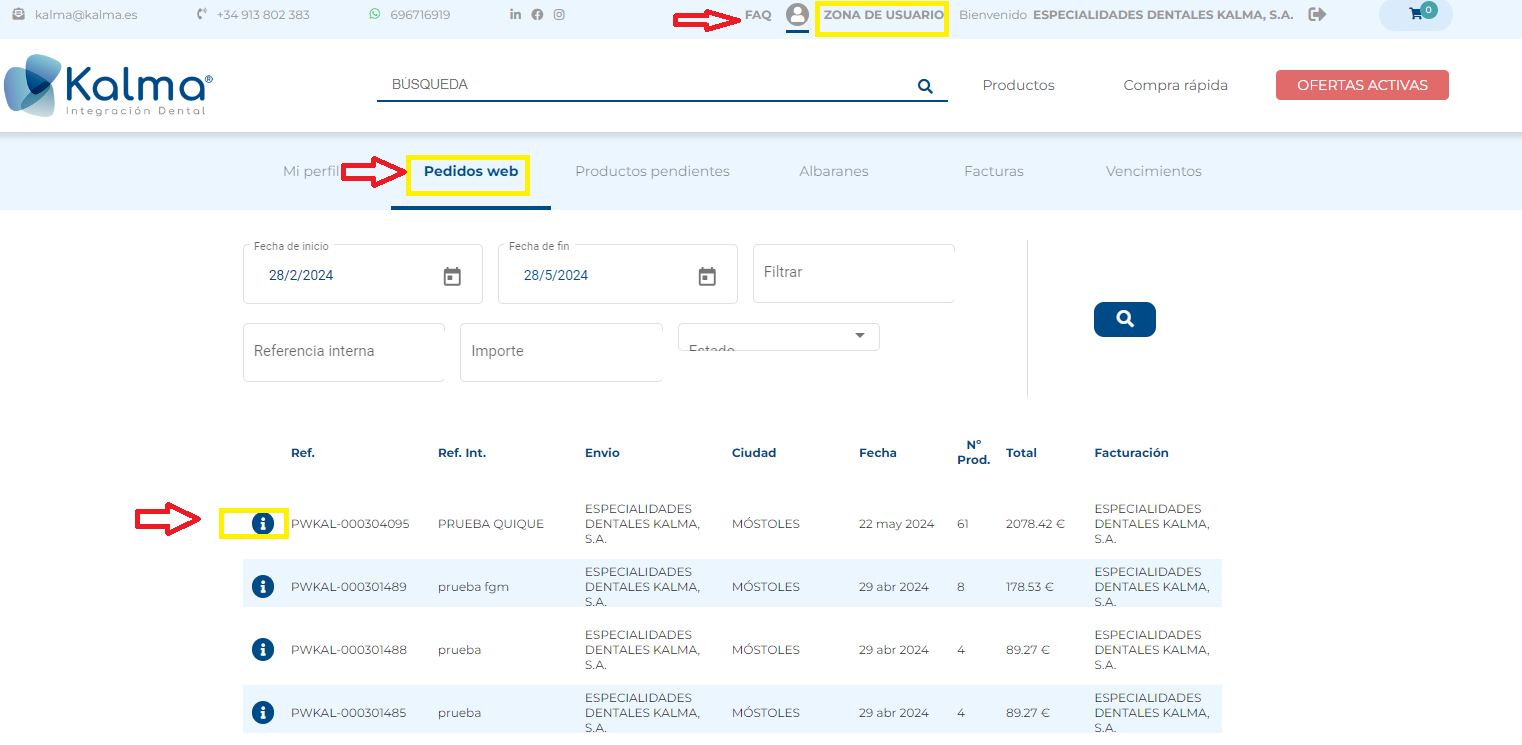This screenshot has width=1522, height=745.
Task: Open the Facebook icon
Action: [537, 15]
